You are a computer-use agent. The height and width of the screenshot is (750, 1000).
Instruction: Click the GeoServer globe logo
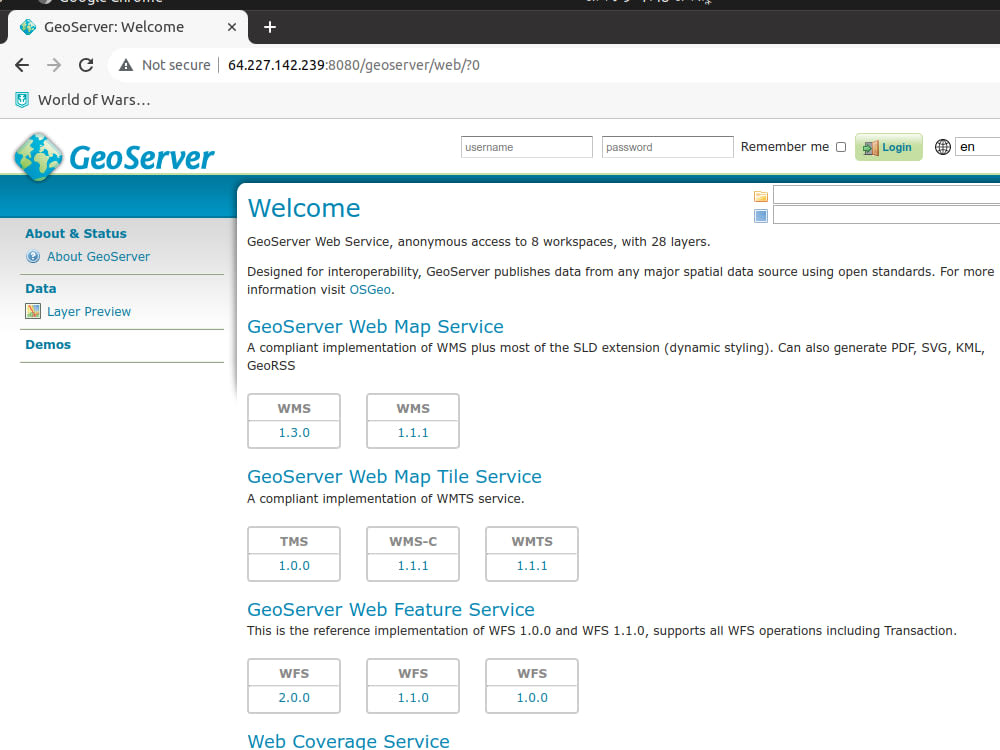(38, 157)
